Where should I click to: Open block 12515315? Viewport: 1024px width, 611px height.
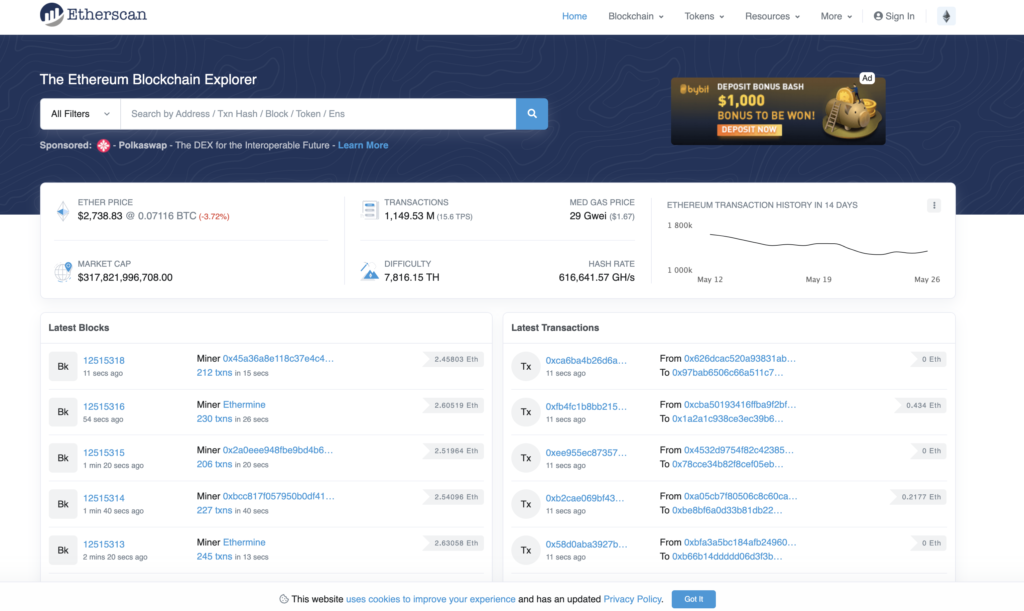click(104, 452)
